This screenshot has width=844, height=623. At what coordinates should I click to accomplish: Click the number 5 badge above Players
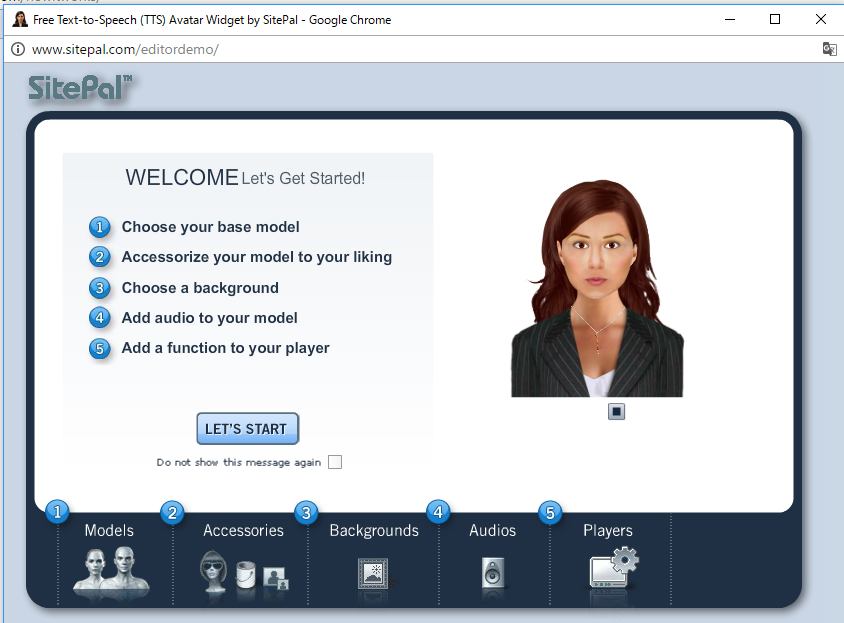[550, 512]
